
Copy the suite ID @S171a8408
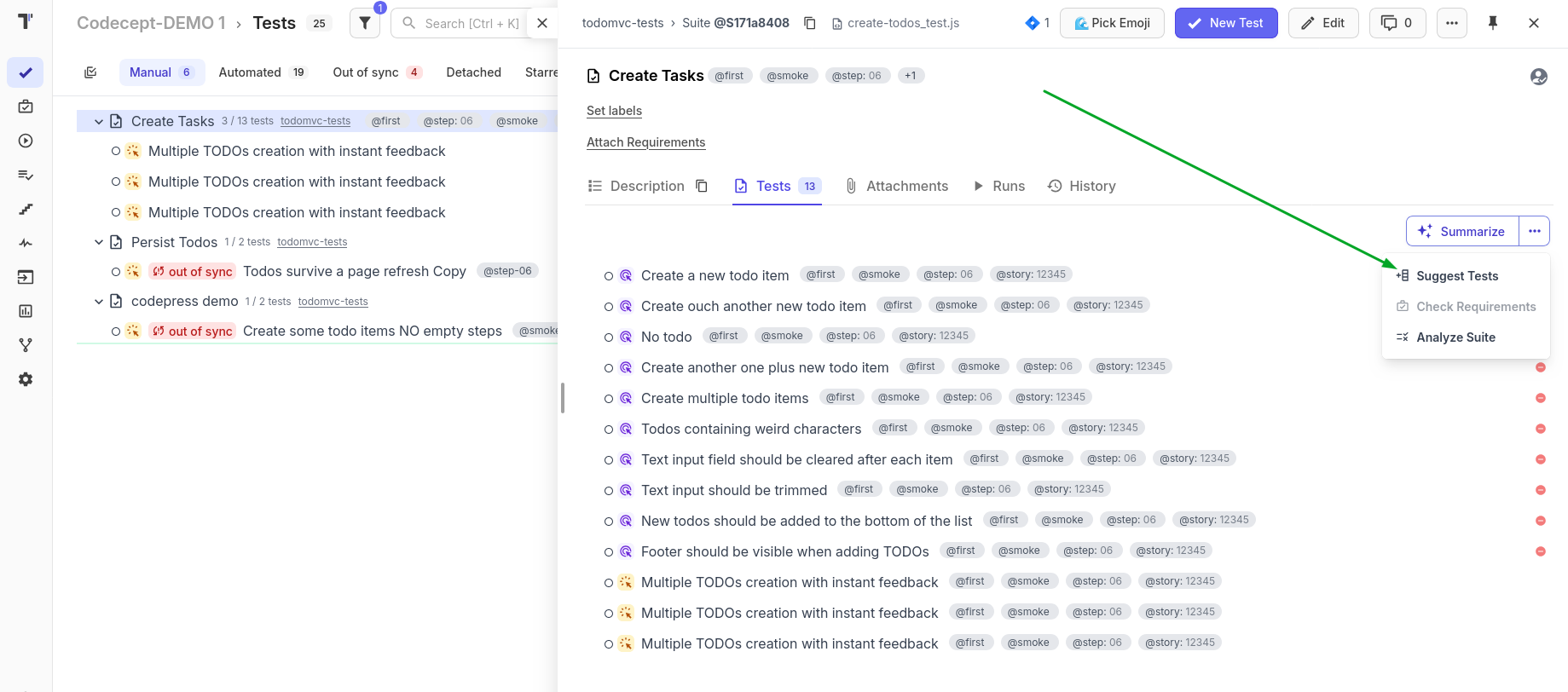pos(810,23)
